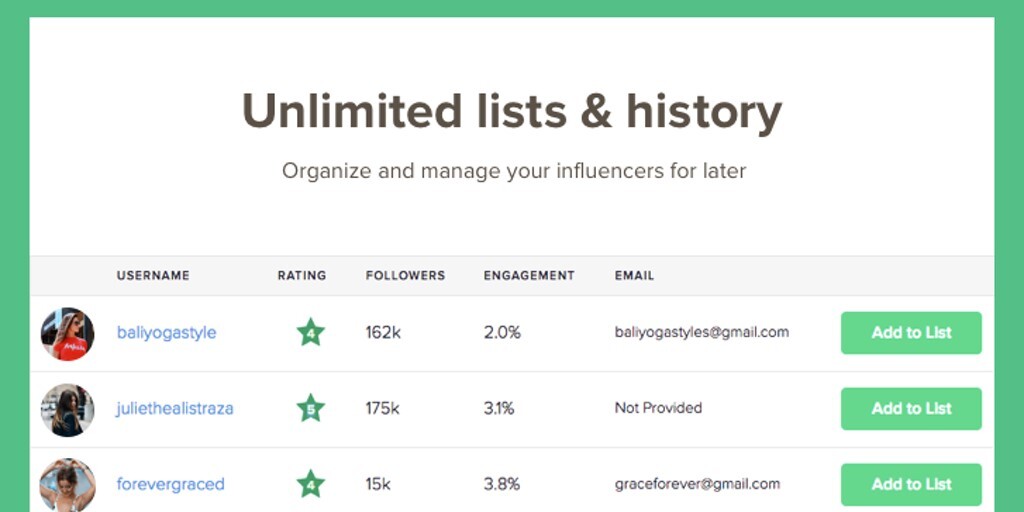Add baliyogastyle to list
The width and height of the screenshot is (1024, 512).
pyautogui.click(x=911, y=333)
